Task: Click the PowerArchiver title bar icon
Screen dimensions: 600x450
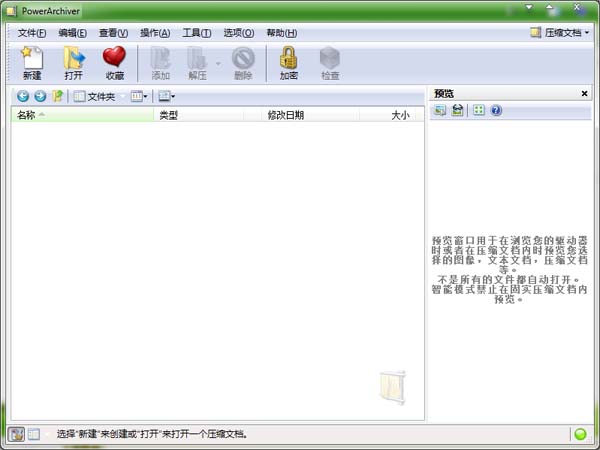Action: (x=11, y=11)
